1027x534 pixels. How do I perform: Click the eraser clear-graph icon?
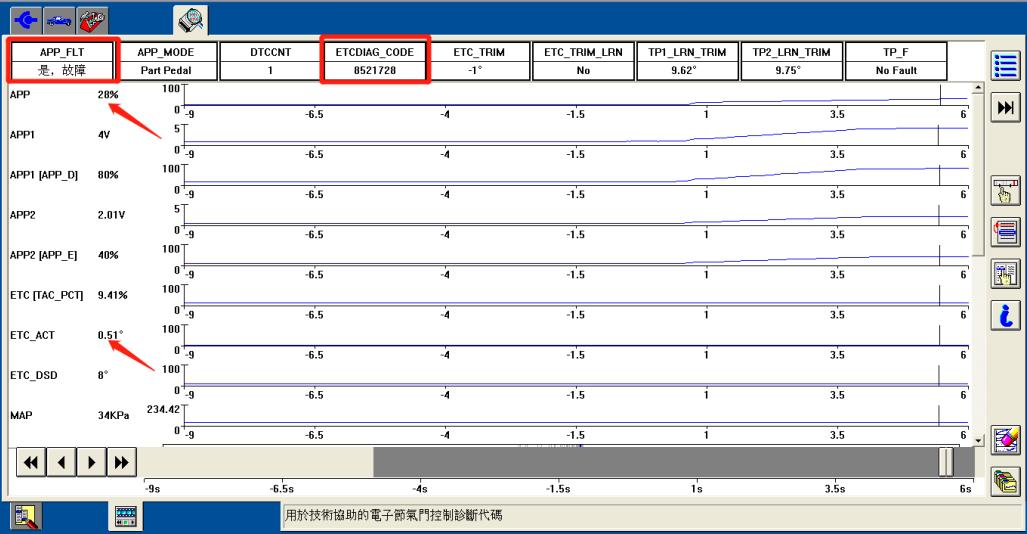tap(1005, 439)
